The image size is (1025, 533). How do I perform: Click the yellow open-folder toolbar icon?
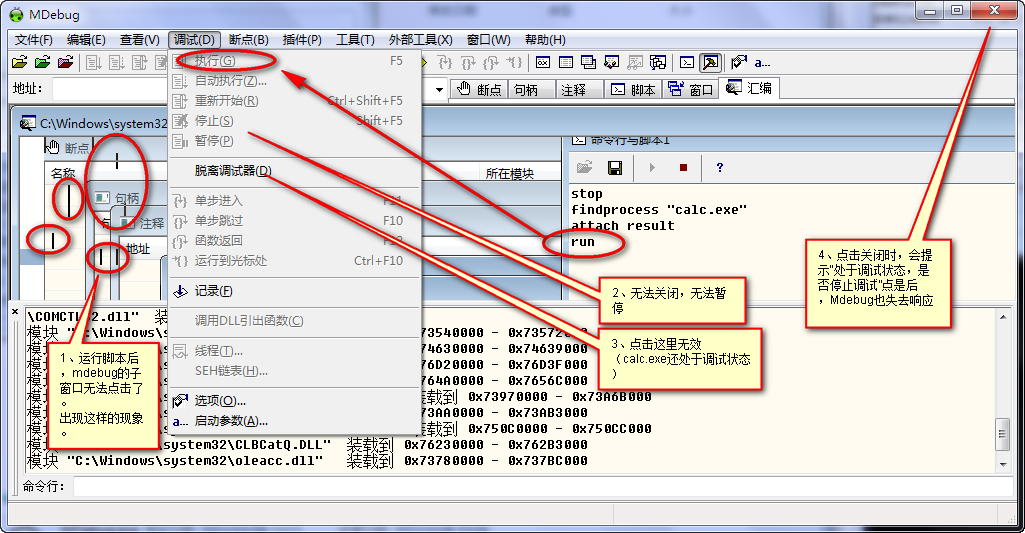20,63
